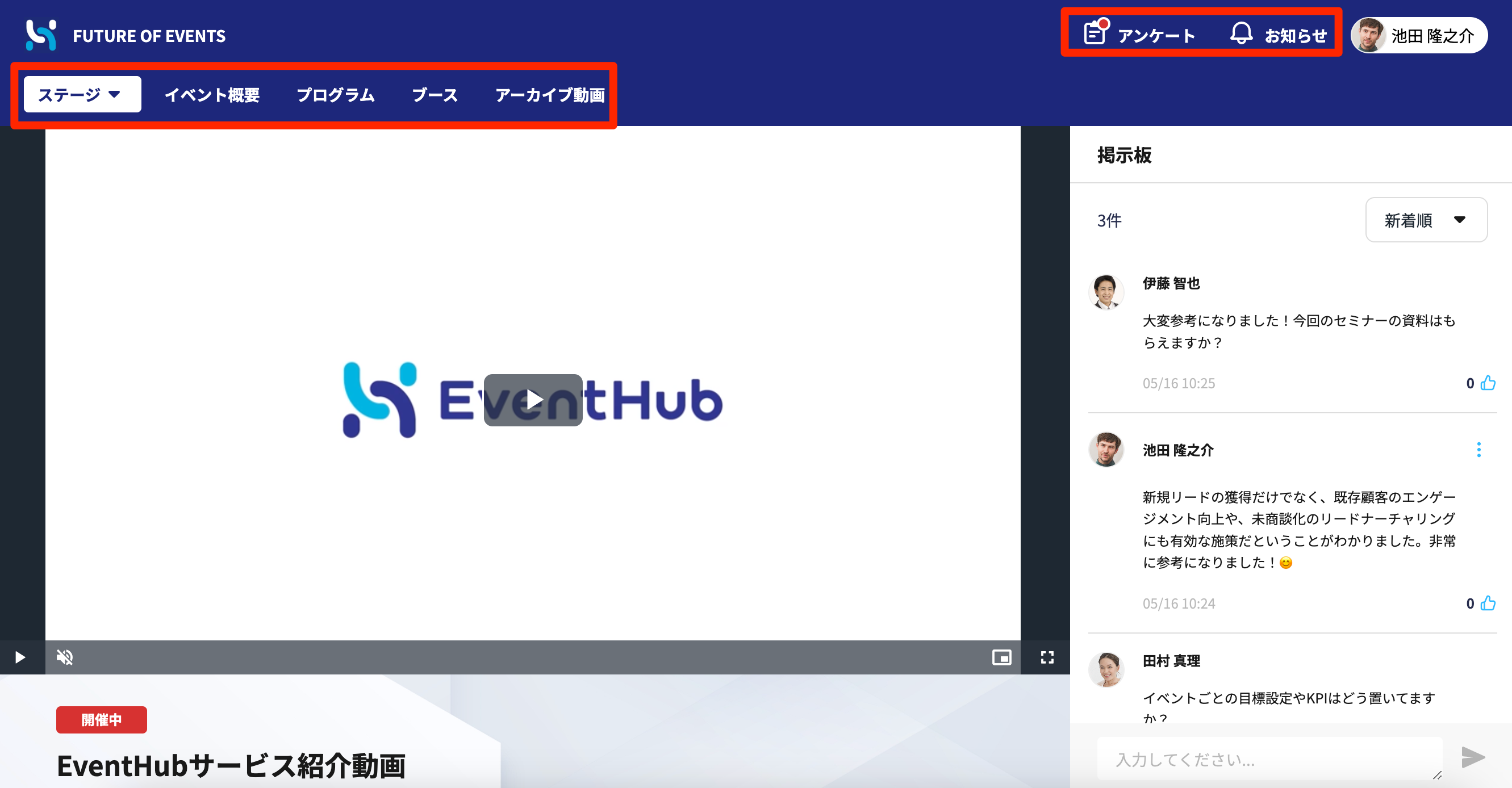The height and width of the screenshot is (788, 1512).
Task: Click the 05/16 10:24 timestamp
Action: [x=1179, y=603]
